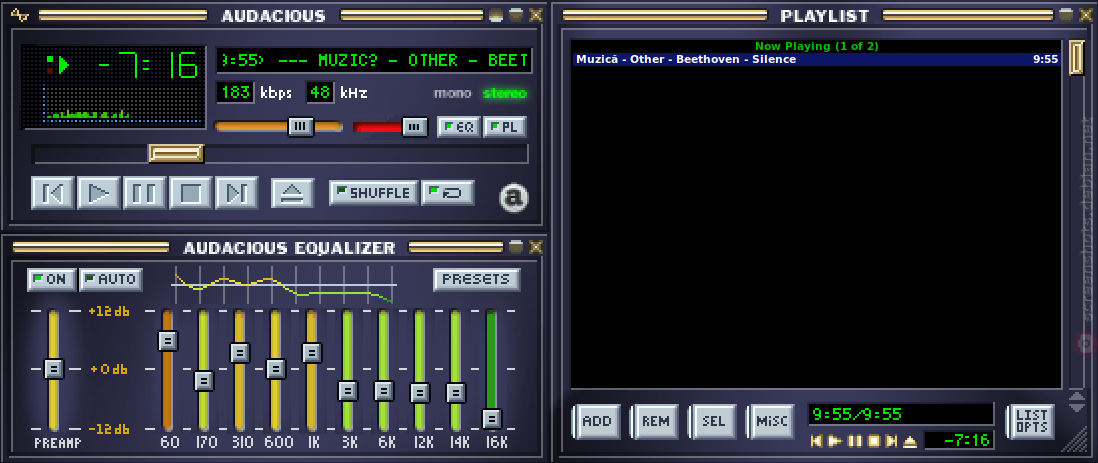Image resolution: width=1098 pixels, height=463 pixels.
Task: Toggle the EQ window button
Action: (x=459, y=127)
